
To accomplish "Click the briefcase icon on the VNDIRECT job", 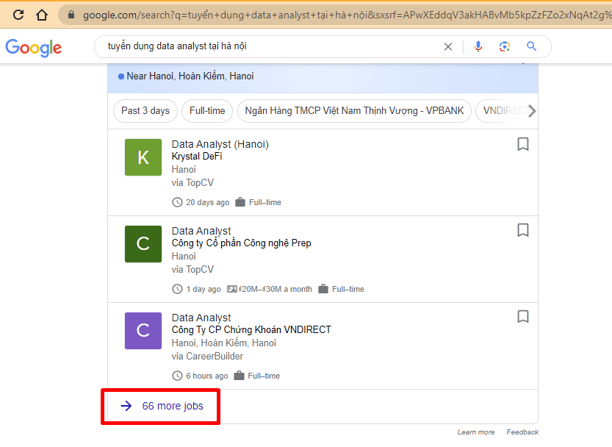I will (239, 376).
